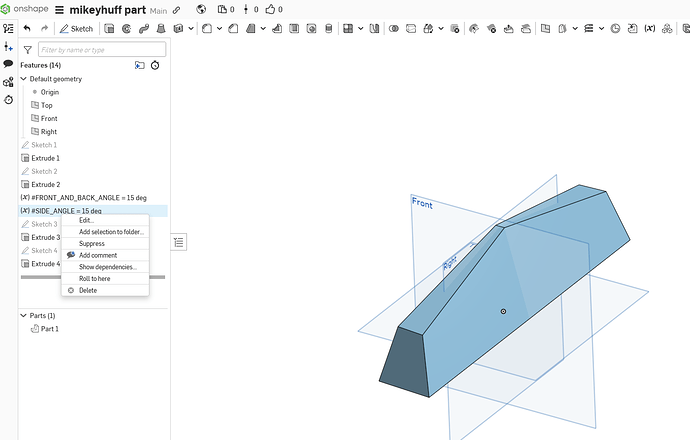This screenshot has width=690, height=440.
Task: Click the Redo arrow
Action: click(x=44, y=29)
